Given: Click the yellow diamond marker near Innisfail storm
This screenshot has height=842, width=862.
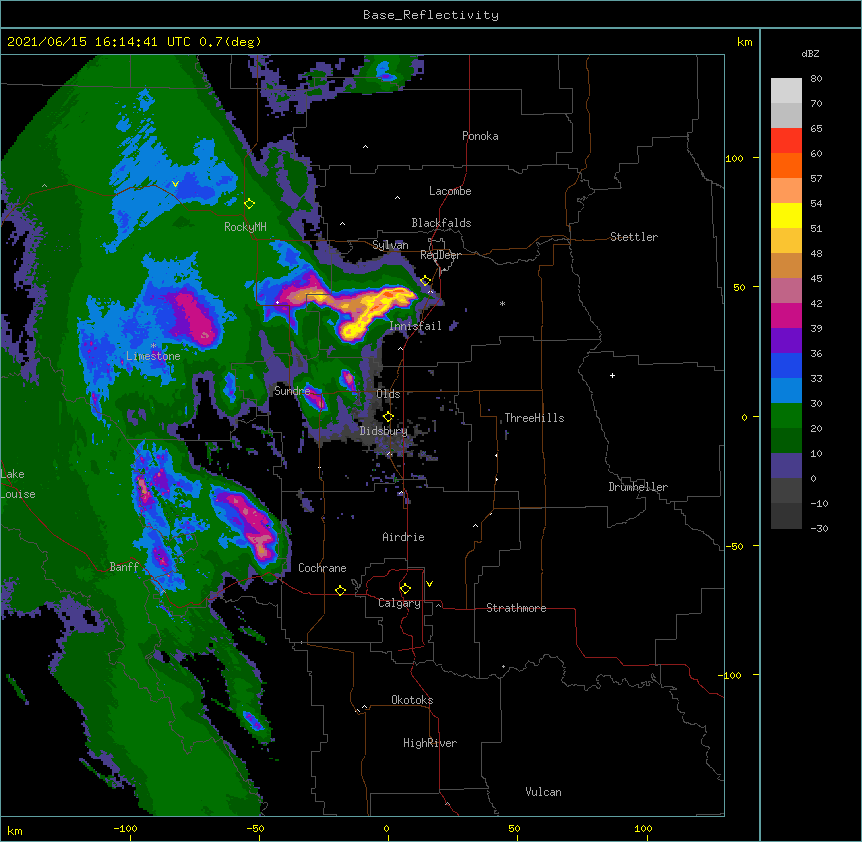Looking at the screenshot, I should [425, 281].
